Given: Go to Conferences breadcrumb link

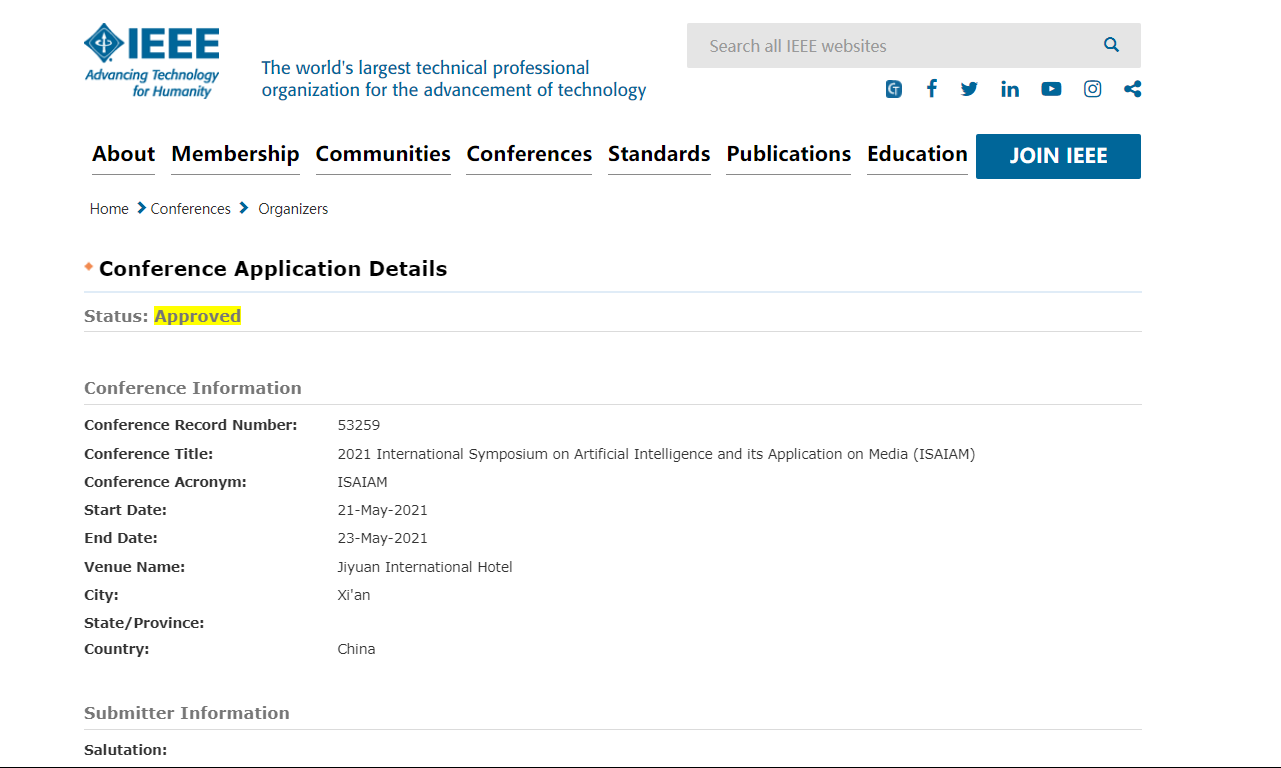Looking at the screenshot, I should (x=190, y=209).
